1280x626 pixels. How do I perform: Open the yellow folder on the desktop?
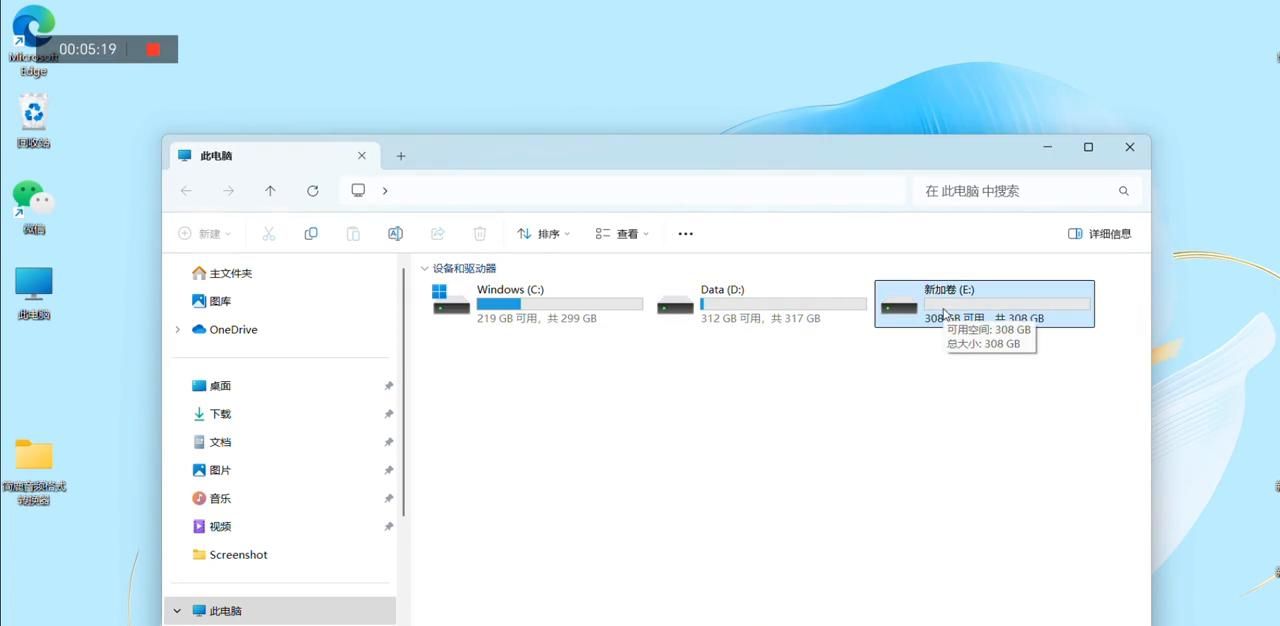point(34,472)
